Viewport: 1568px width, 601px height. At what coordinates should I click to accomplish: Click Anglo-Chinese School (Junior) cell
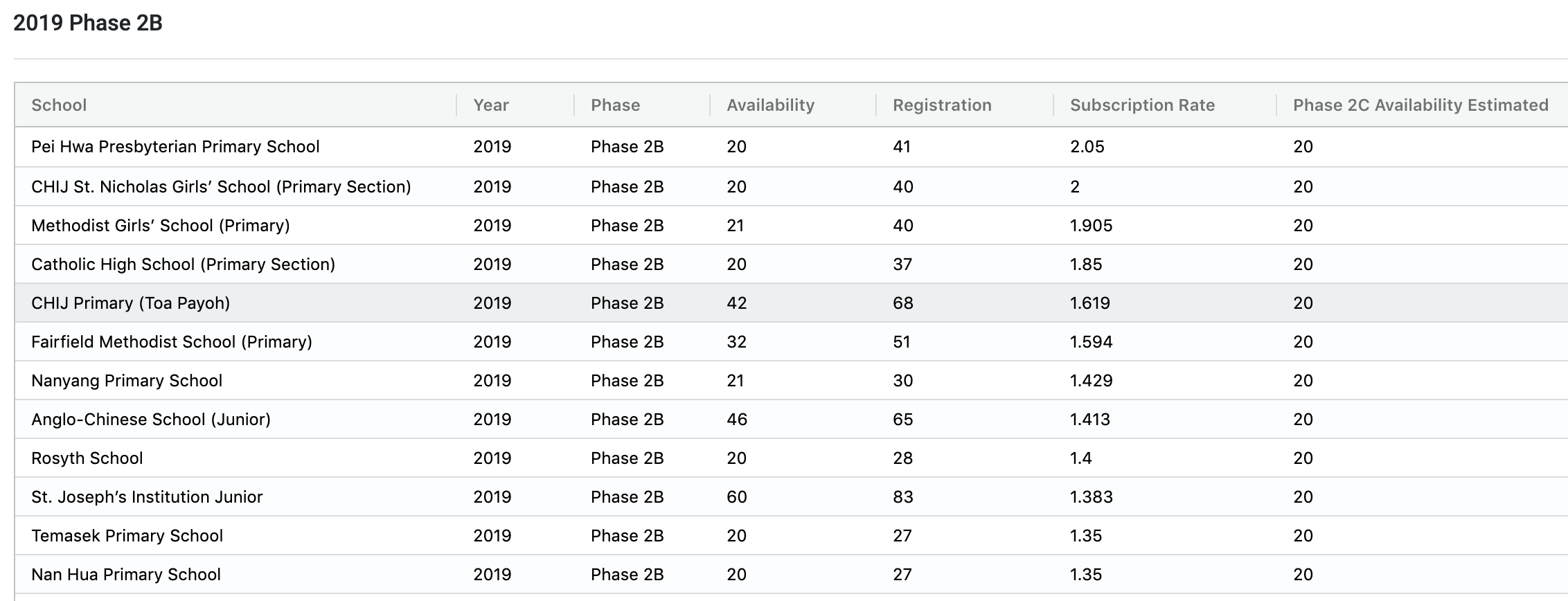point(151,420)
